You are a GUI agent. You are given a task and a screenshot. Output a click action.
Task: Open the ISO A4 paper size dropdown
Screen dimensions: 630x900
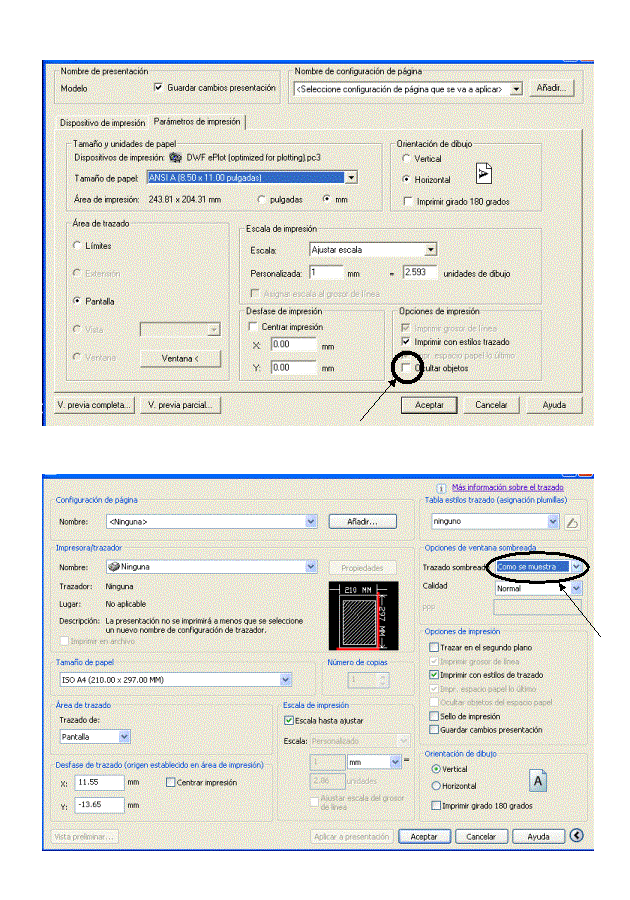click(x=285, y=680)
